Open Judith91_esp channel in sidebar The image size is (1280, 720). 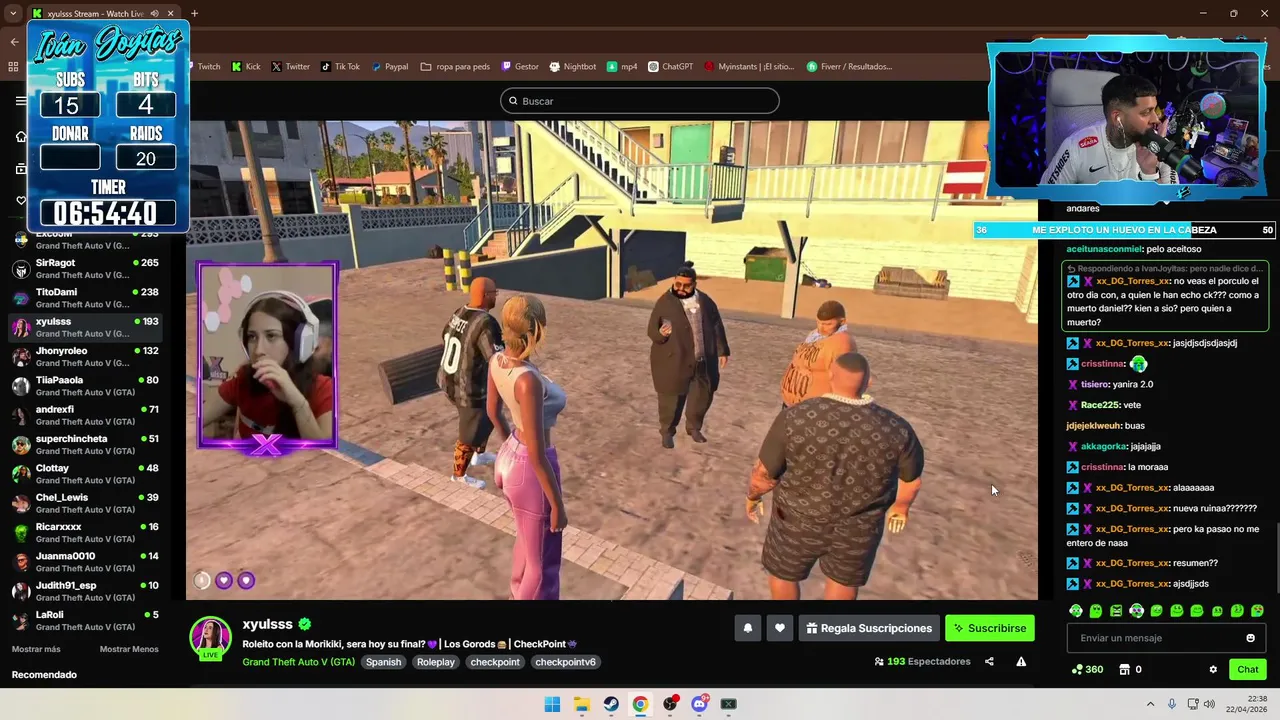[x=85, y=591]
